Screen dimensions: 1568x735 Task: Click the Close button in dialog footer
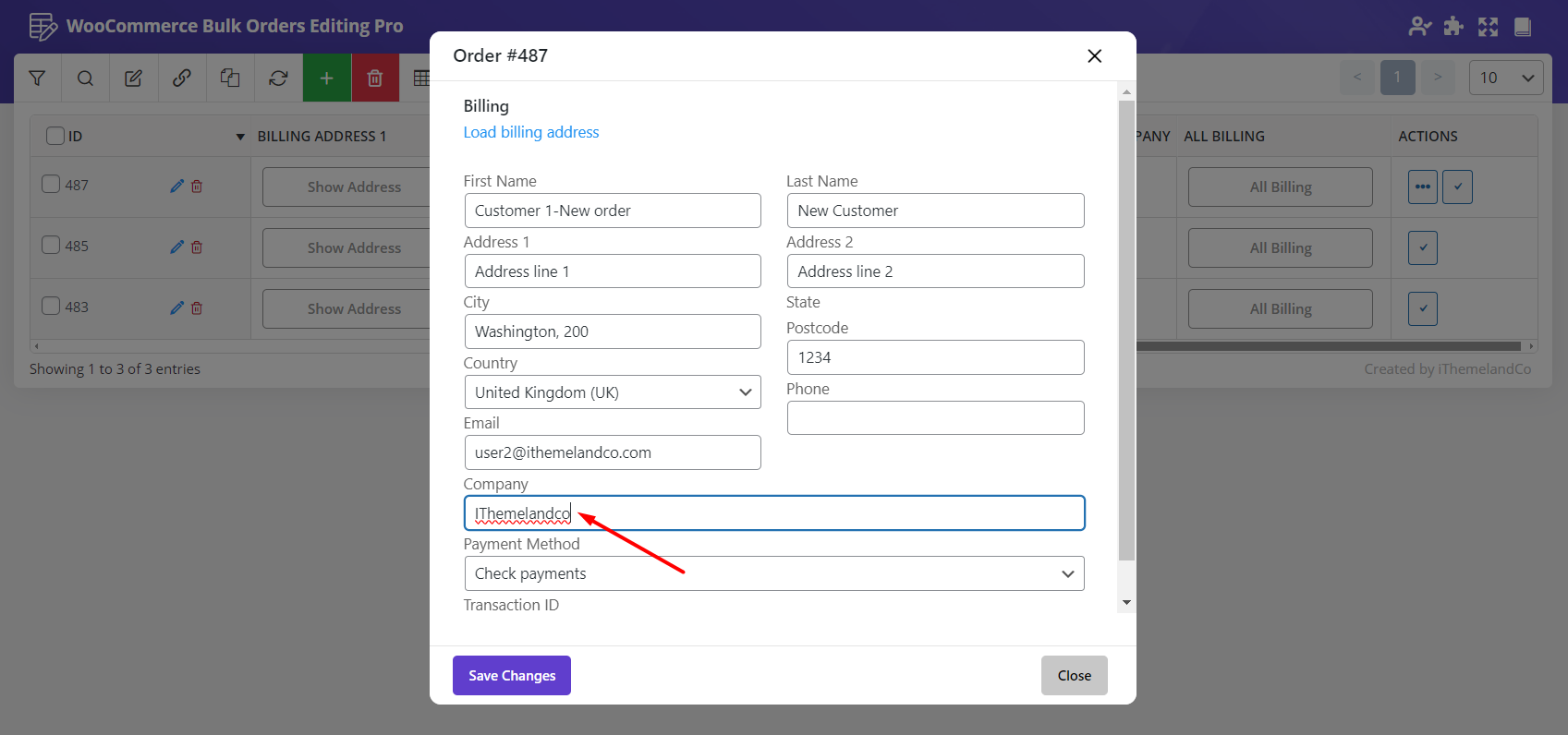pos(1074,676)
